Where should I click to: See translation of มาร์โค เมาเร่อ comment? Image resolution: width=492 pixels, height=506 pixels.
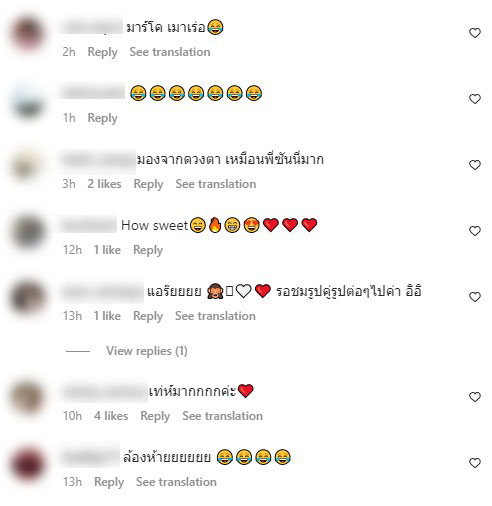(170, 52)
